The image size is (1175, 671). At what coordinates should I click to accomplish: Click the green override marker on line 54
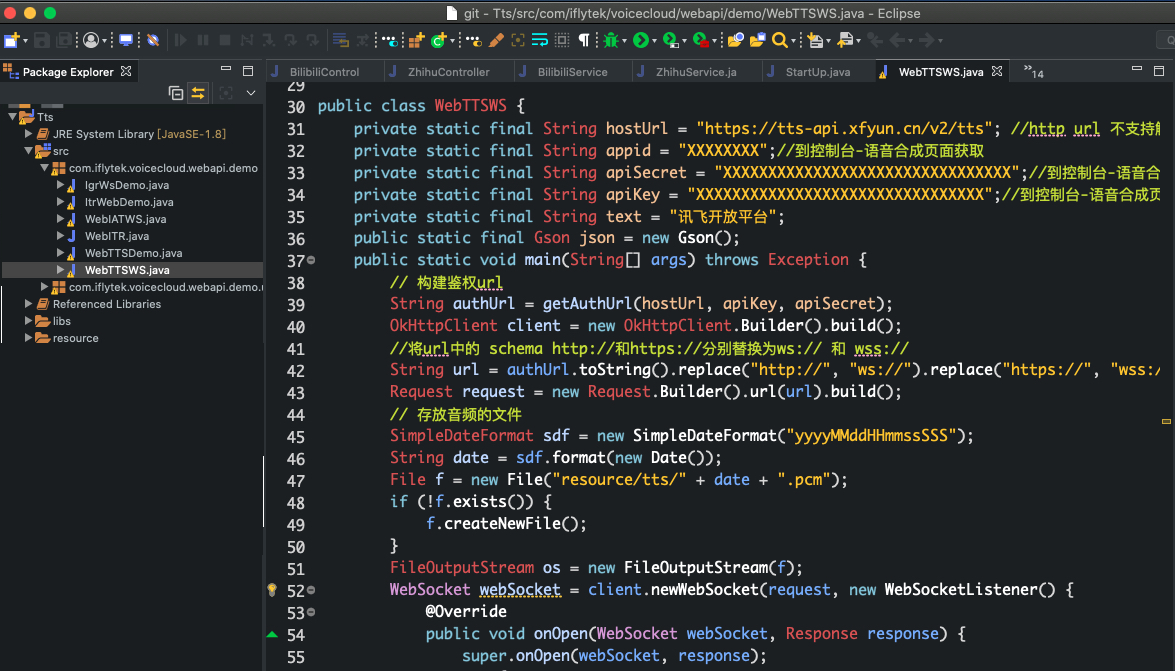[270, 633]
